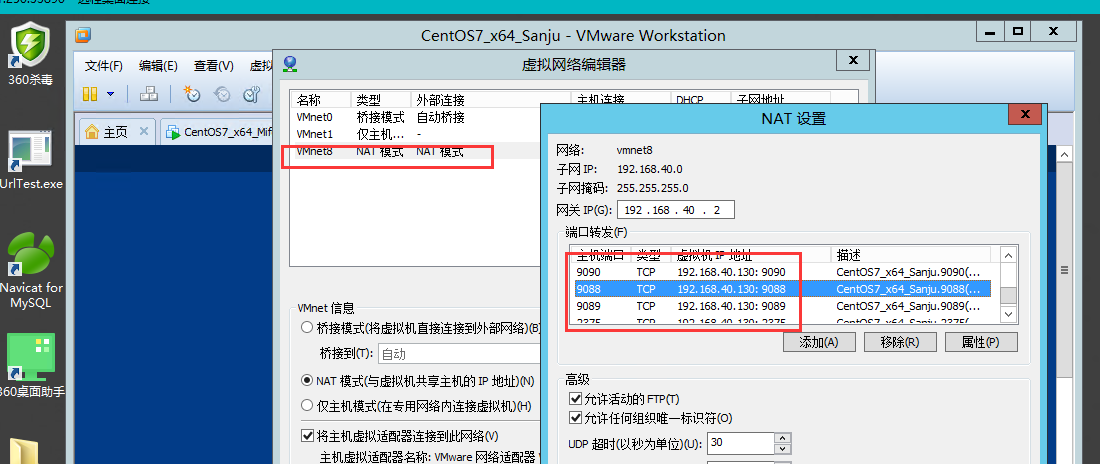Viewport: 1100px width, 464px height.
Task: Close the 虚拟网络编辑器 window
Action: [x=853, y=61]
